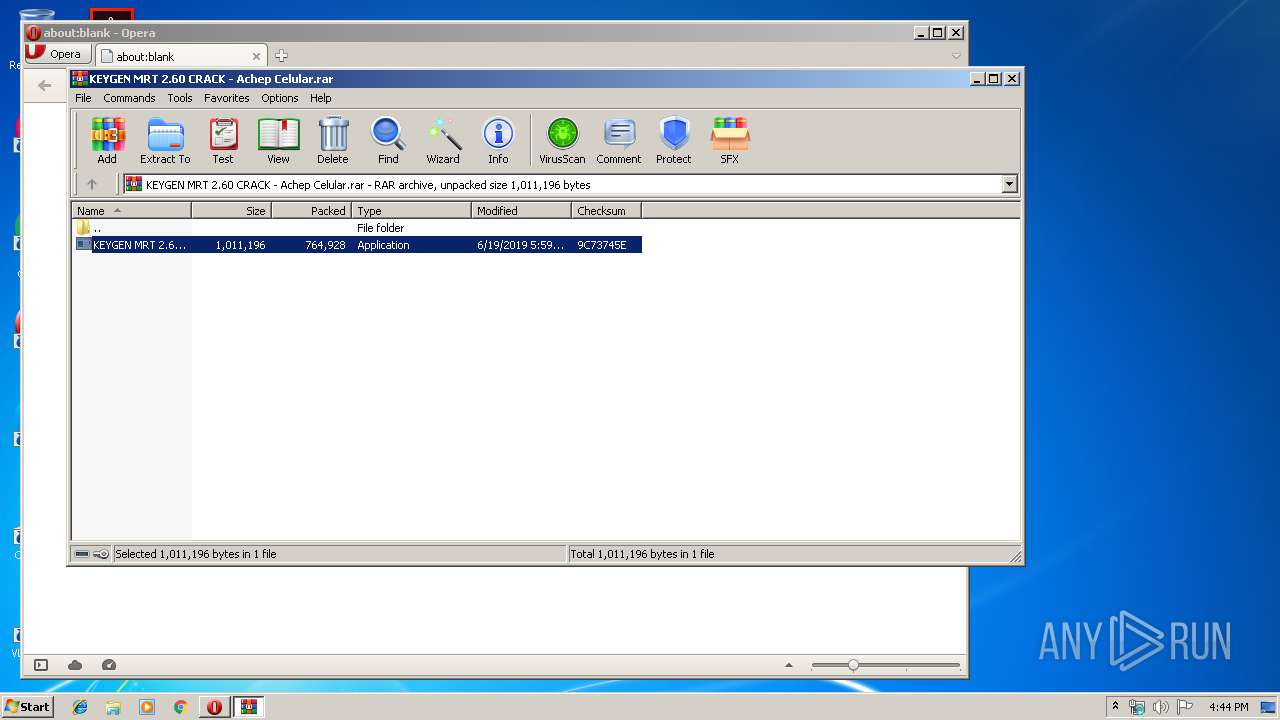Image resolution: width=1280 pixels, height=720 pixels.
Task: Click the network icon in system tray
Action: pos(1137,707)
